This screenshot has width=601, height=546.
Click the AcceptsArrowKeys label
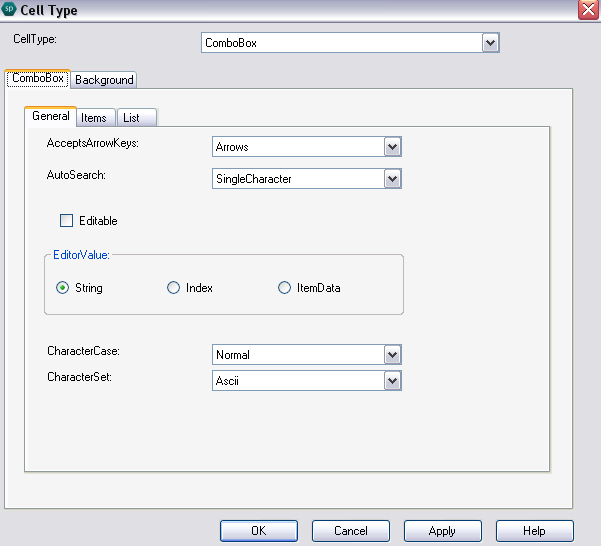pos(93,143)
